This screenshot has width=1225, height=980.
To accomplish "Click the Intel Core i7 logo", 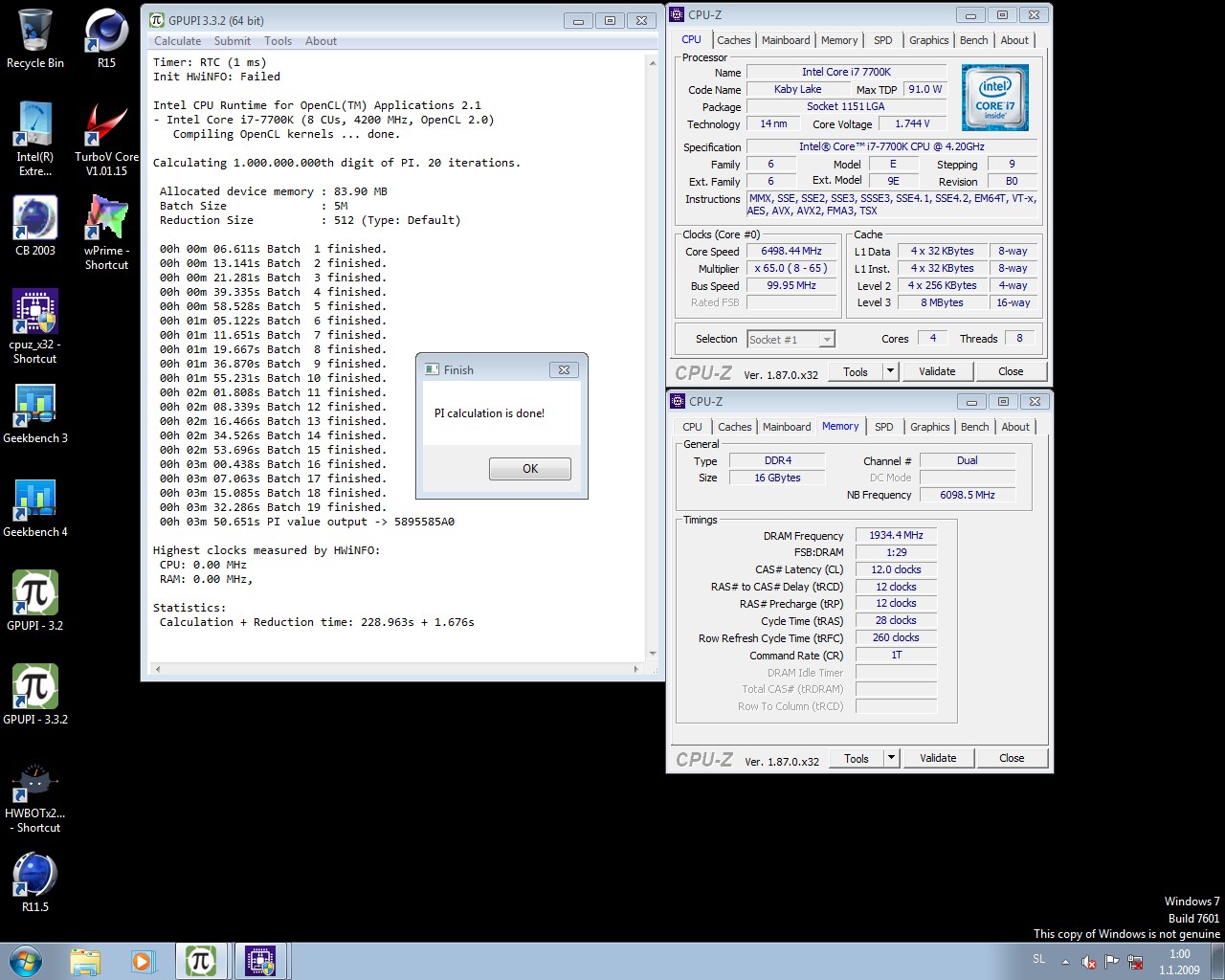I will point(995,98).
